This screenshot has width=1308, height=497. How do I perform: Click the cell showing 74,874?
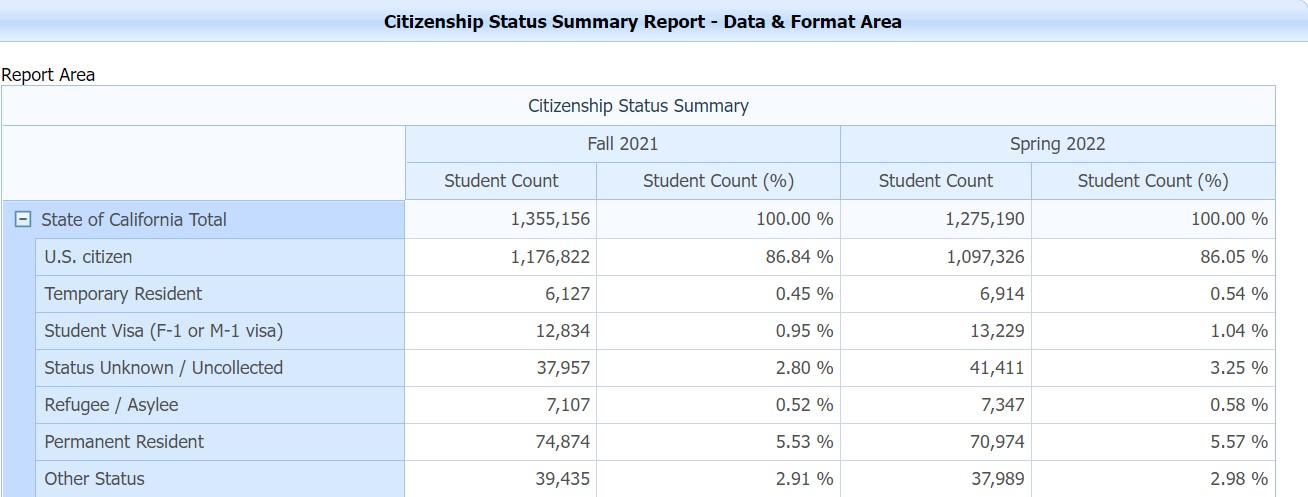[x=501, y=442]
